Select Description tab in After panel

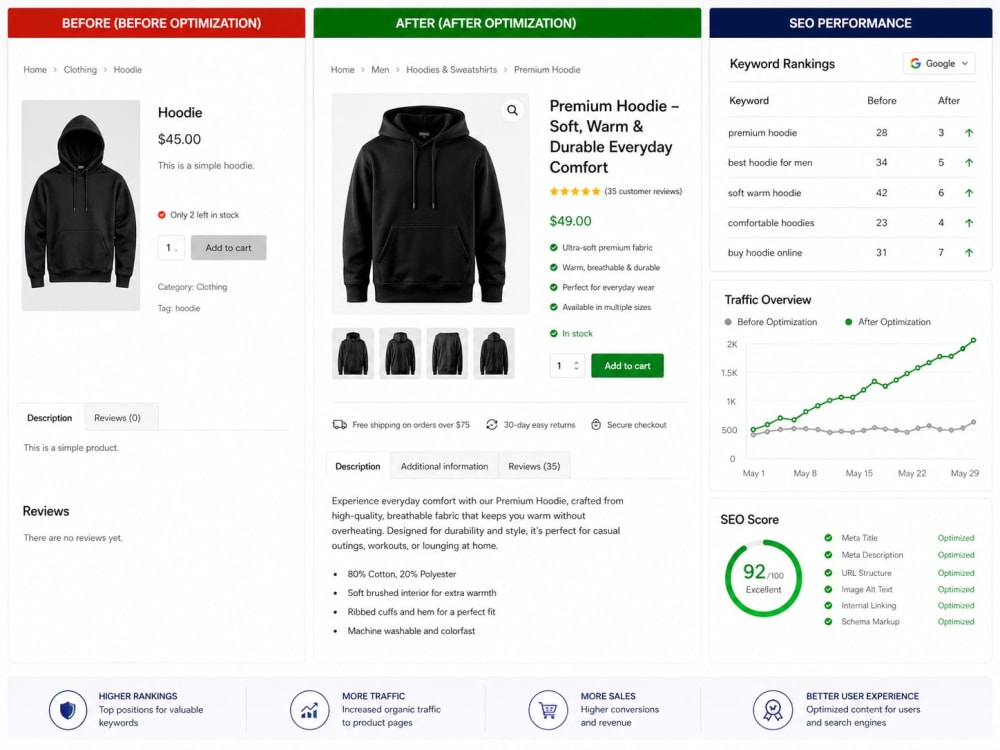click(358, 466)
